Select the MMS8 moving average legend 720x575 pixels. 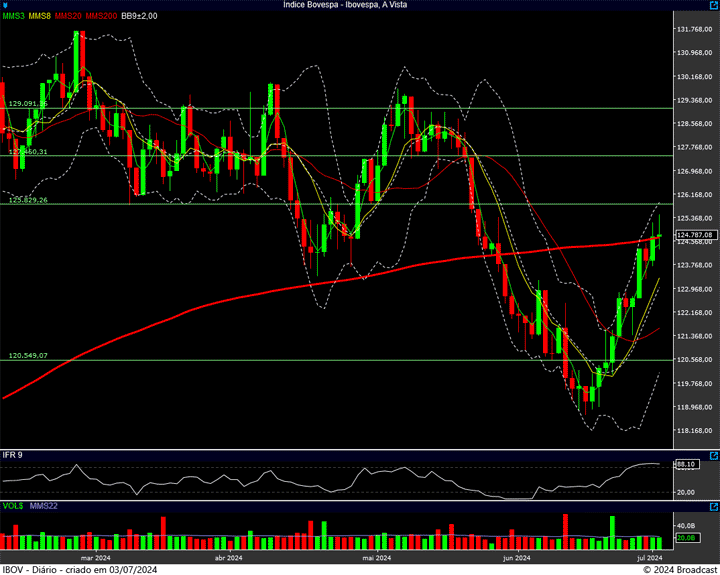40,16
